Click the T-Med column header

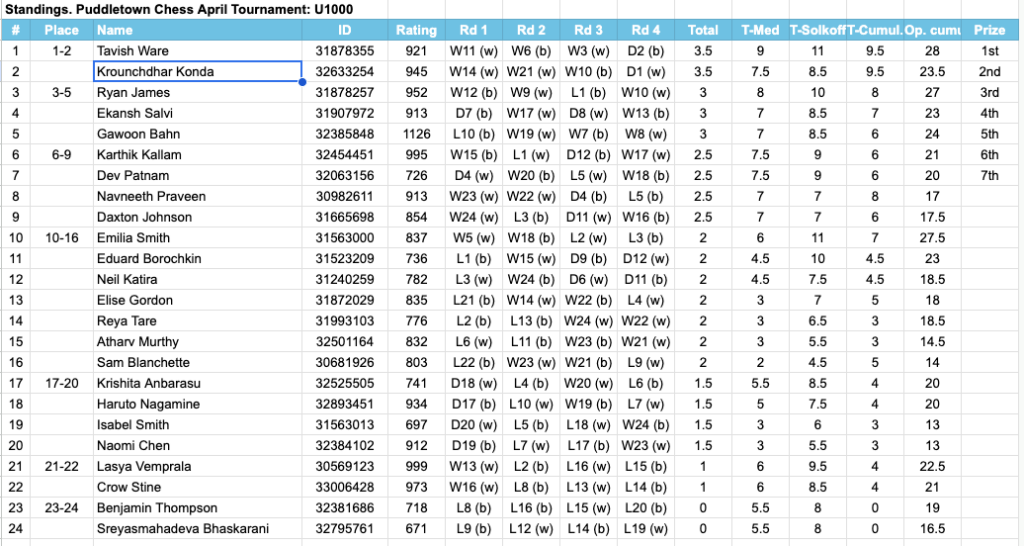click(x=760, y=30)
